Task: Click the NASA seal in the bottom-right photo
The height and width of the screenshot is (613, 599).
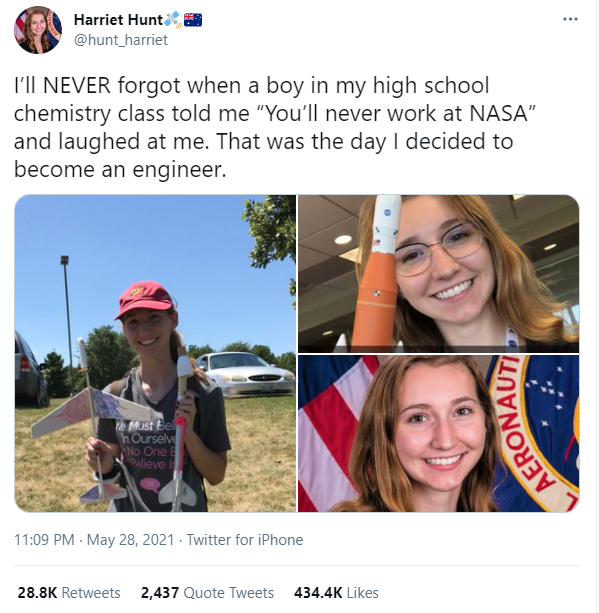Action: (x=535, y=434)
